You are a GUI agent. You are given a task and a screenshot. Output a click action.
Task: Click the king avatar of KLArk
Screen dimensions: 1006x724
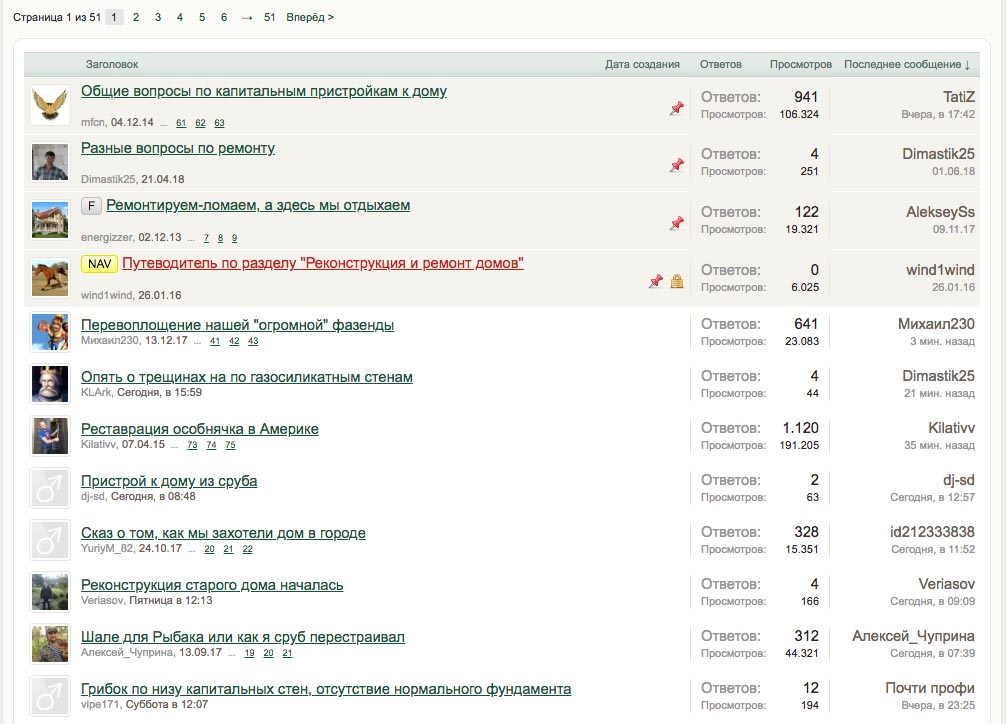pos(49,383)
